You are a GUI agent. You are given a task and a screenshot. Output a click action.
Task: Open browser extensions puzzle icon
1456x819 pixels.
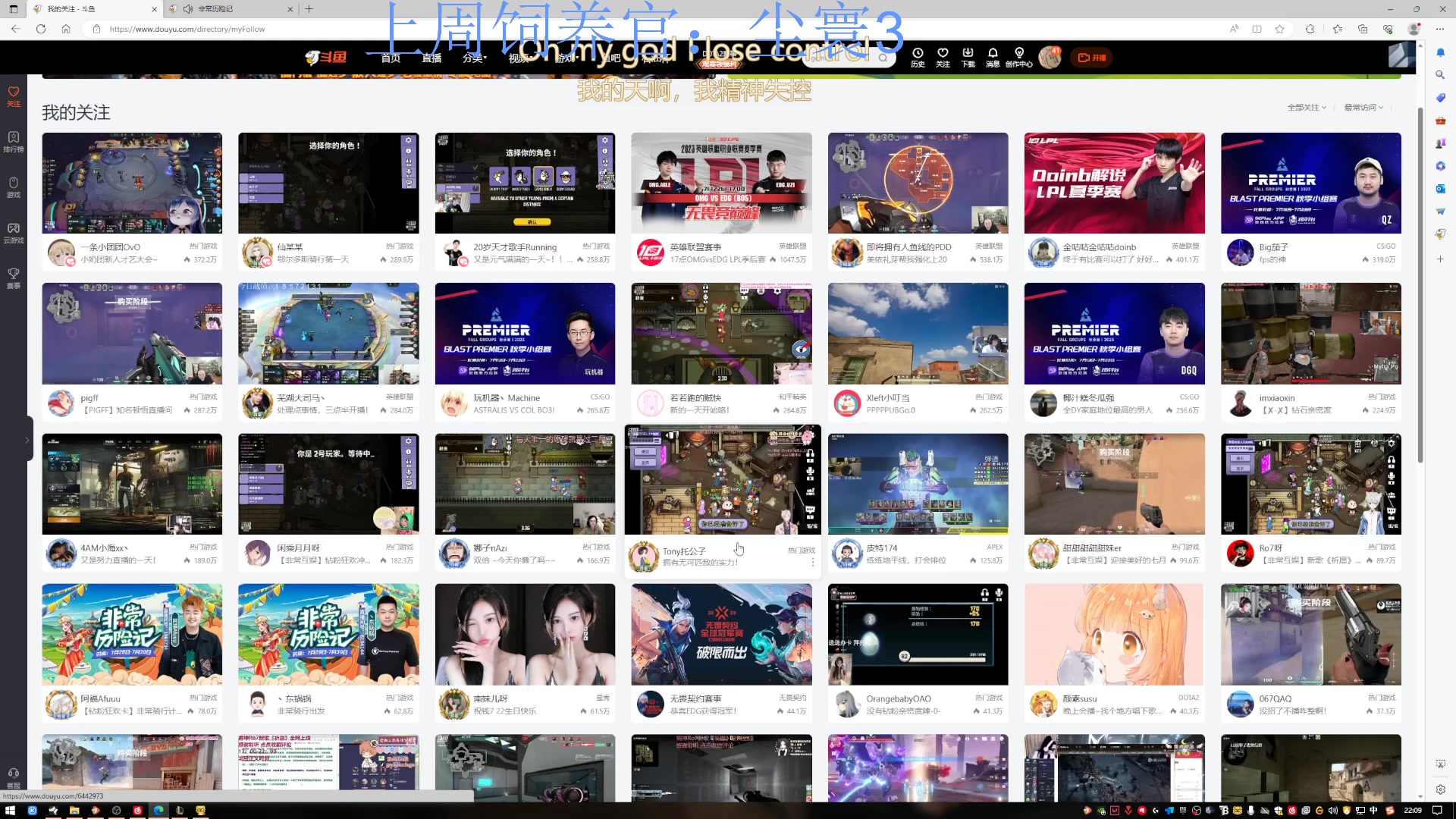(1310, 29)
